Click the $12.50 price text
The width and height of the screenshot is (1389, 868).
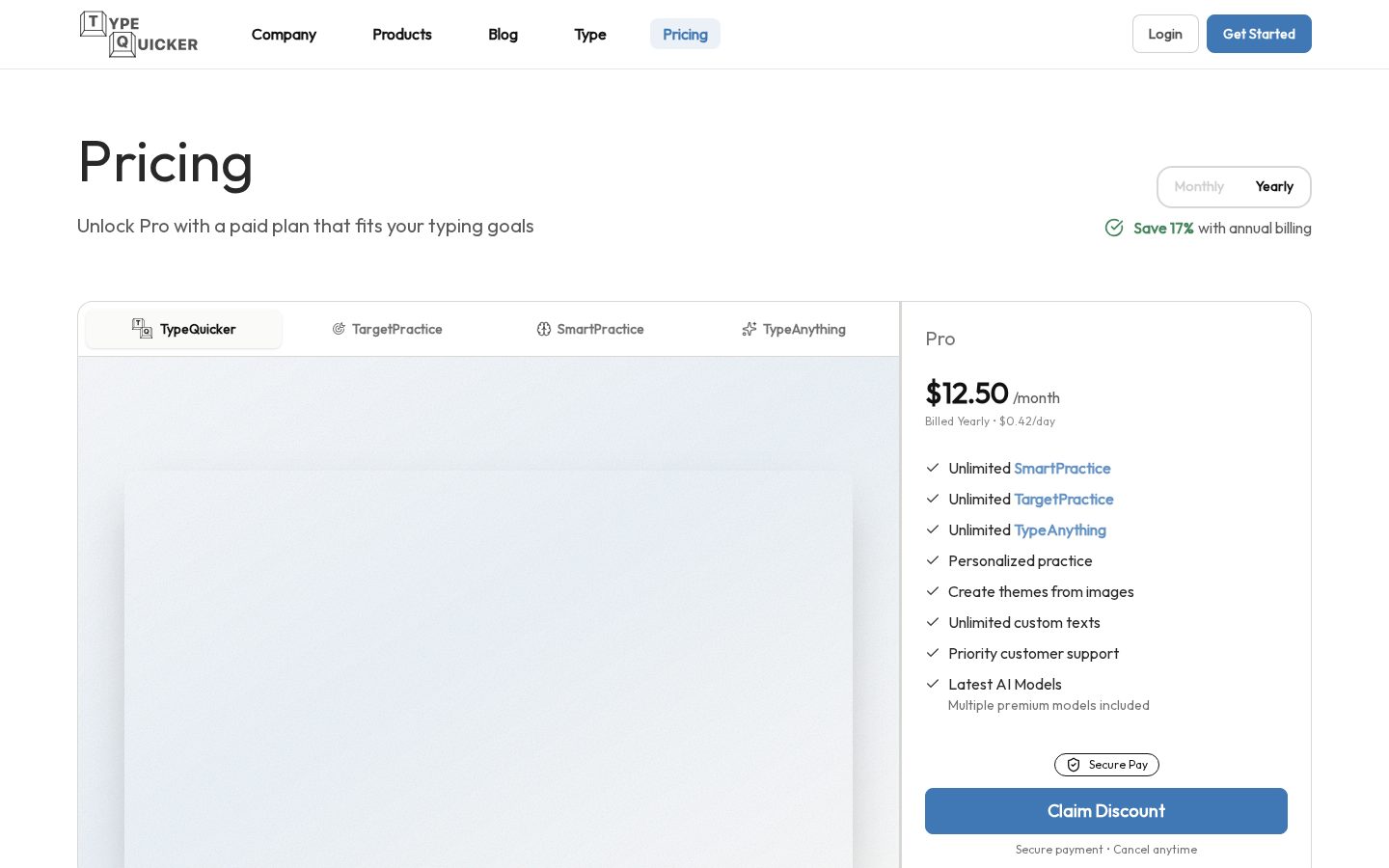pyautogui.click(x=967, y=393)
